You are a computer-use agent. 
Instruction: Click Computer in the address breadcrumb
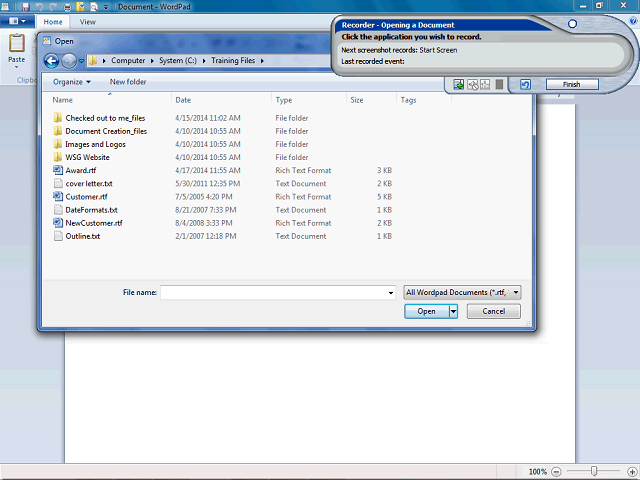tap(128, 60)
